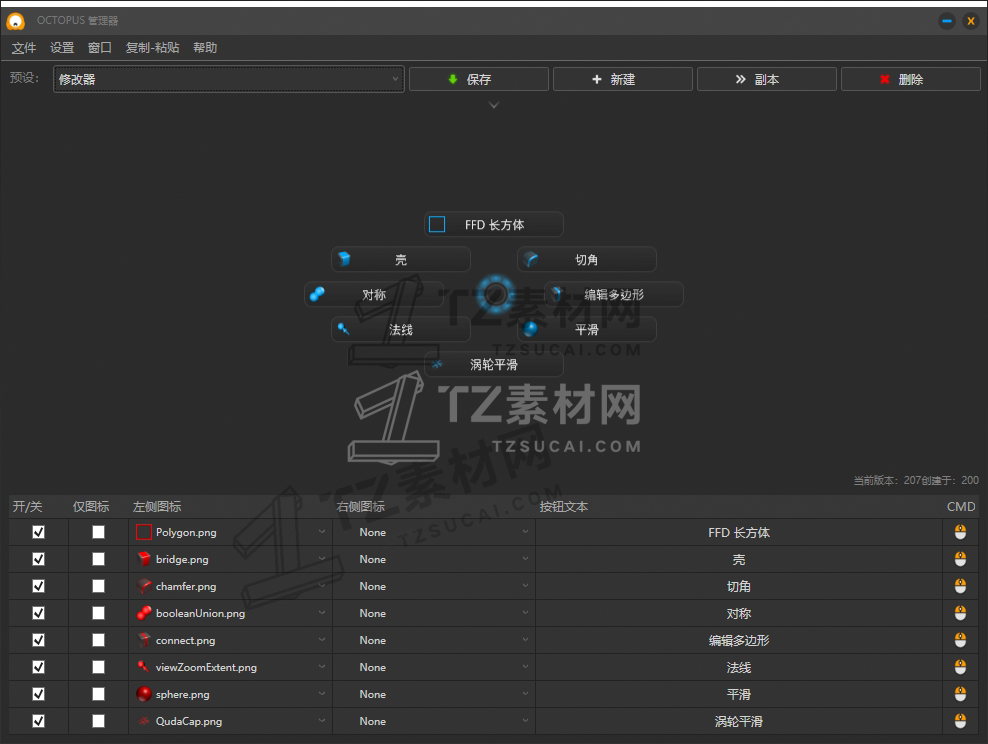Open right icon None dropdown for 涡轮平滑 row
The width and height of the screenshot is (988, 744).
click(434, 721)
